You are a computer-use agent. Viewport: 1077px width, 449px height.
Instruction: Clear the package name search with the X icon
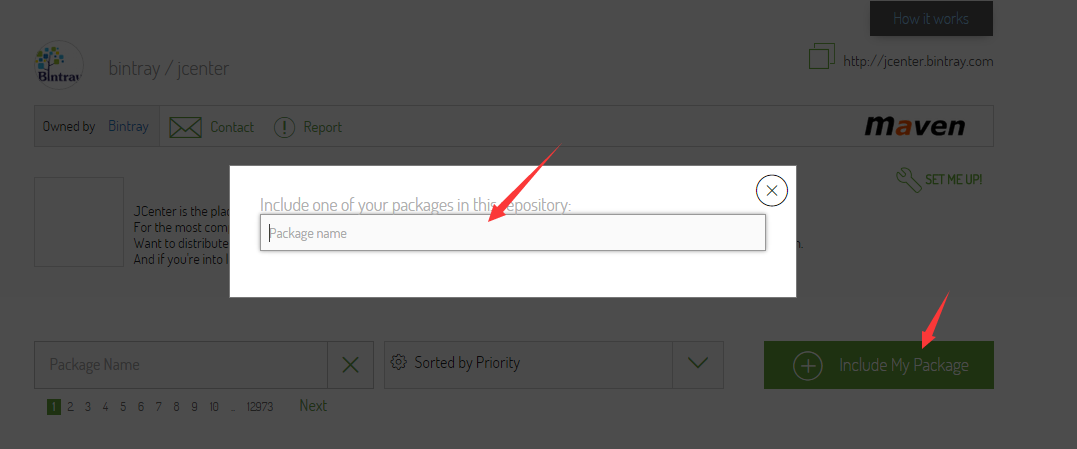click(x=350, y=365)
